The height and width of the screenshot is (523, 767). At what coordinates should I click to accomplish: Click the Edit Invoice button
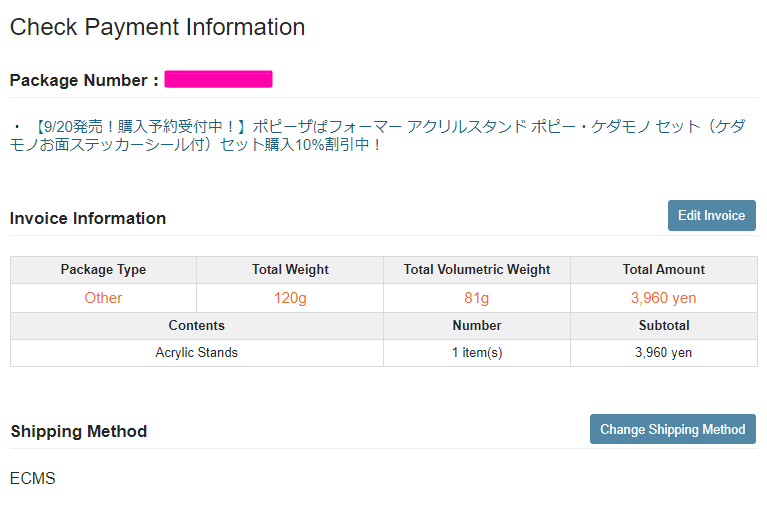pyautogui.click(x=711, y=216)
